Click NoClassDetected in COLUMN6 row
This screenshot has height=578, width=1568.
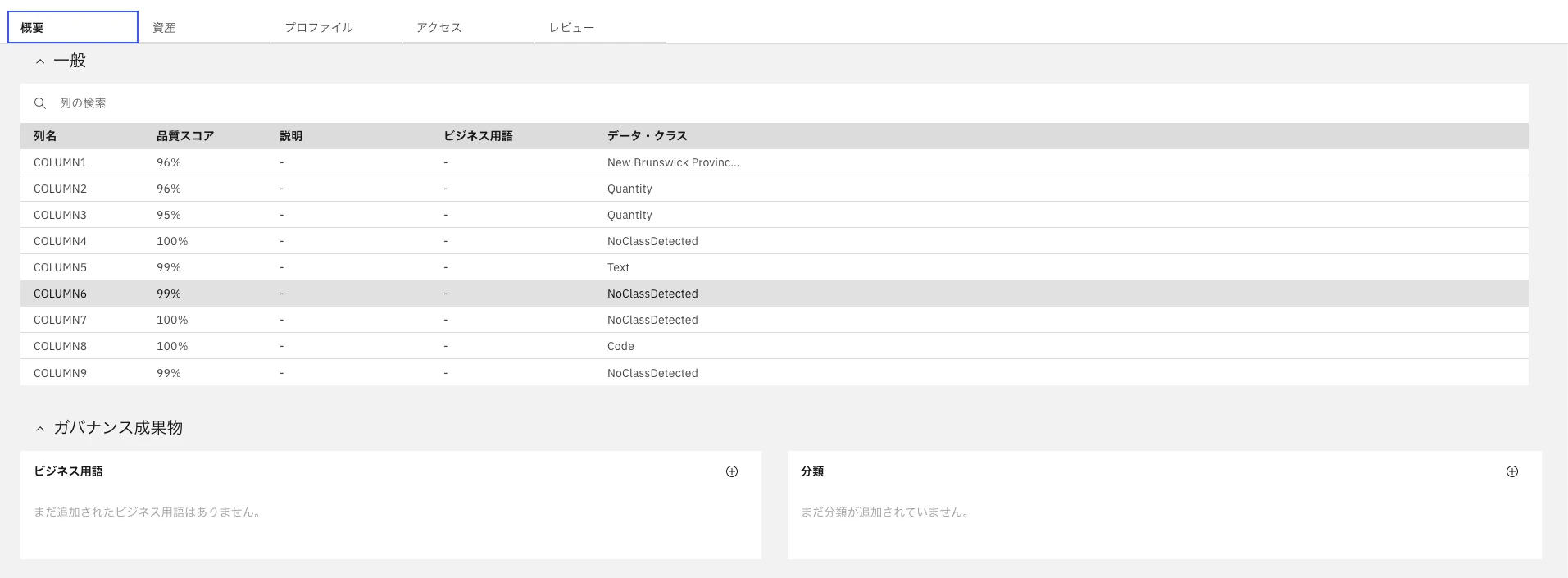(652, 294)
